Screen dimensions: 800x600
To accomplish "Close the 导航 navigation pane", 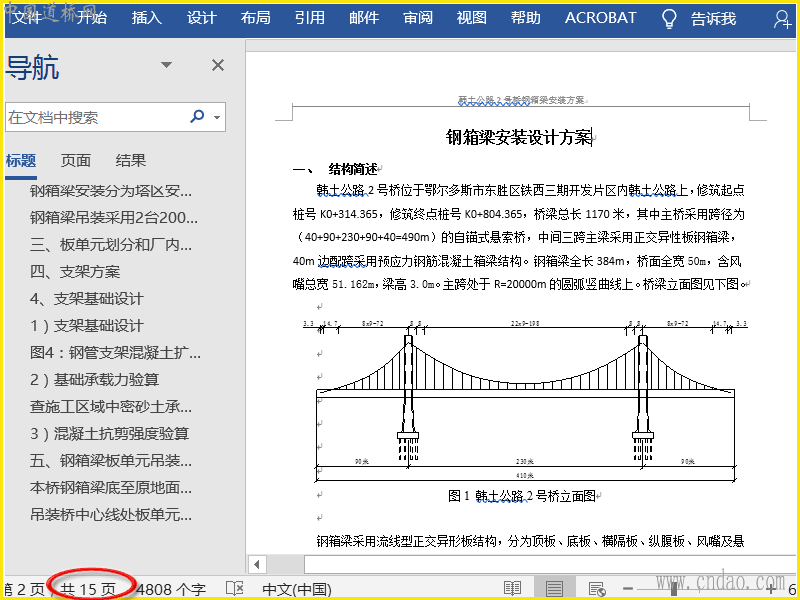I will [218, 65].
